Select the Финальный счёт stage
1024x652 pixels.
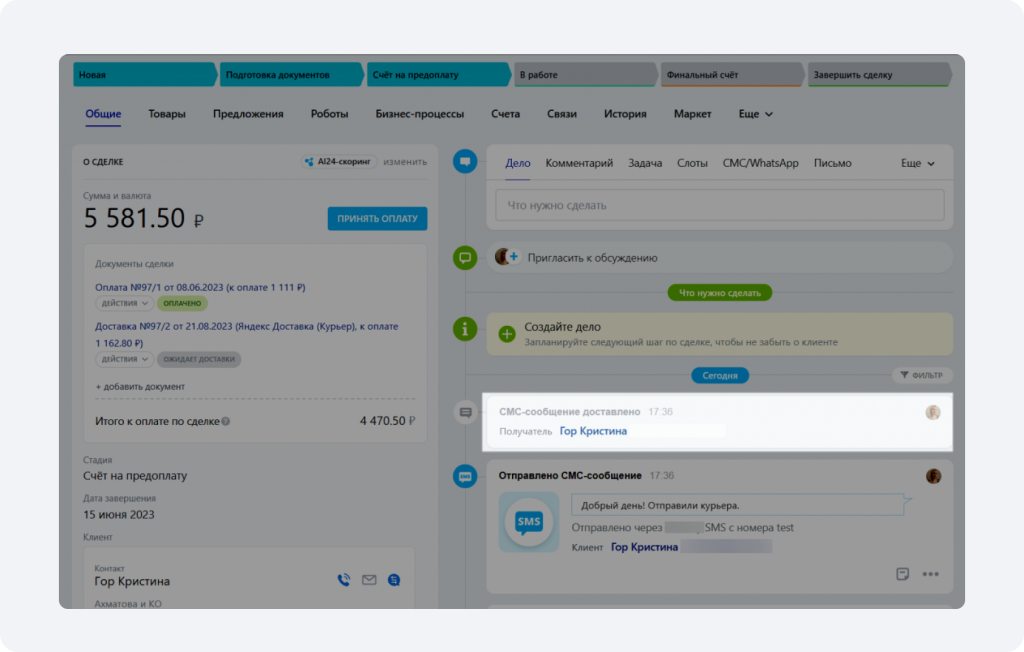pos(732,74)
